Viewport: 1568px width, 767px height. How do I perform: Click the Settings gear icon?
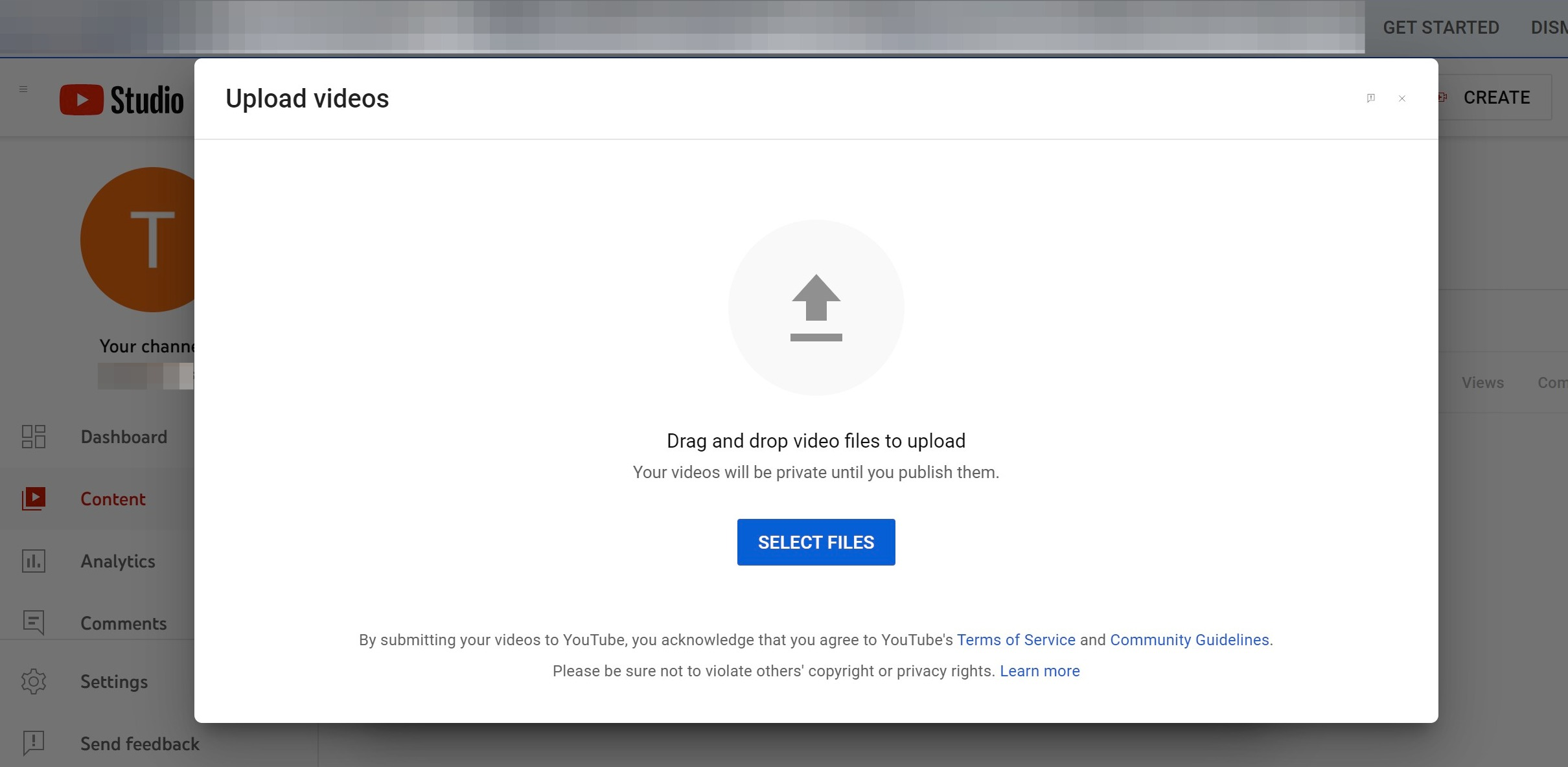pos(34,681)
